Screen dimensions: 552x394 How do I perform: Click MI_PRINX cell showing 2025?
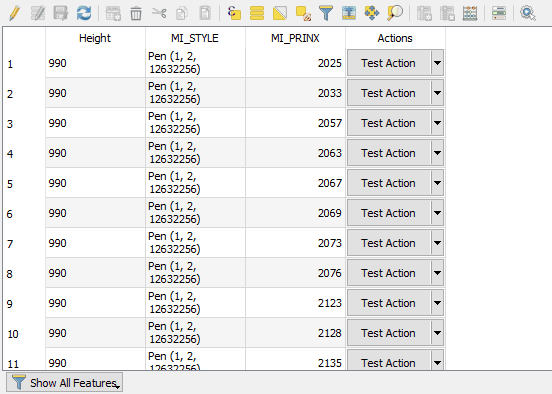295,63
